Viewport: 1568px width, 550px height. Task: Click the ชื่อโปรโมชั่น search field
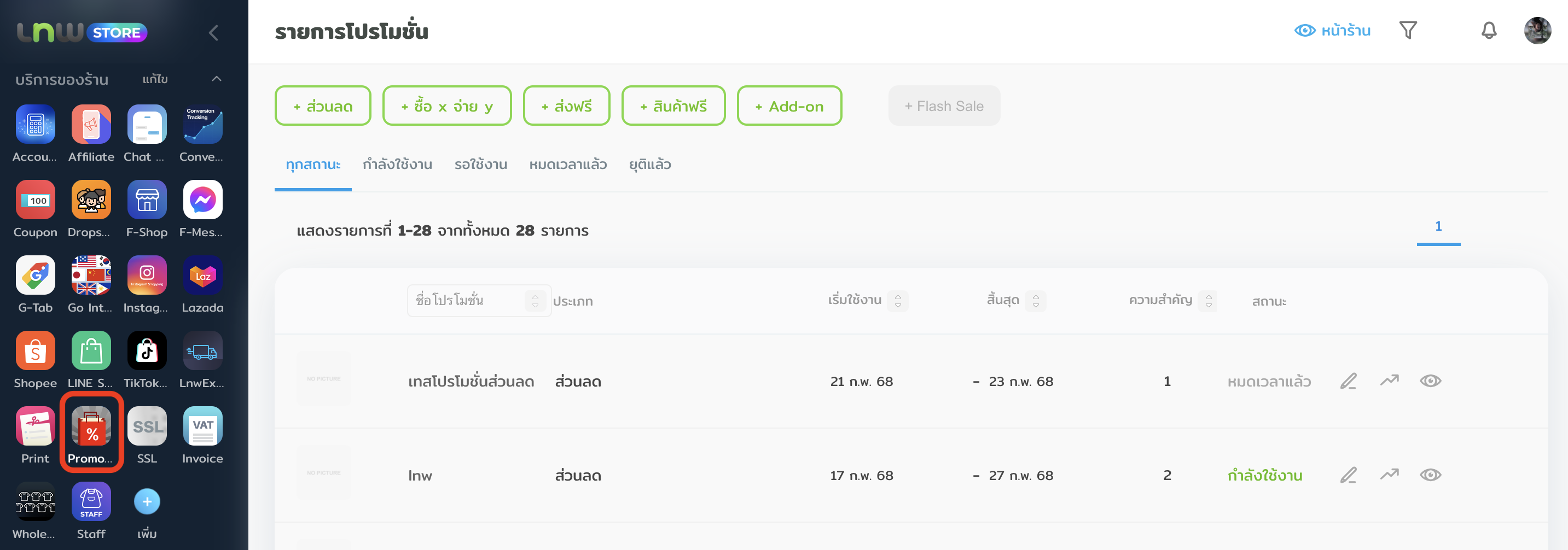[x=467, y=301]
